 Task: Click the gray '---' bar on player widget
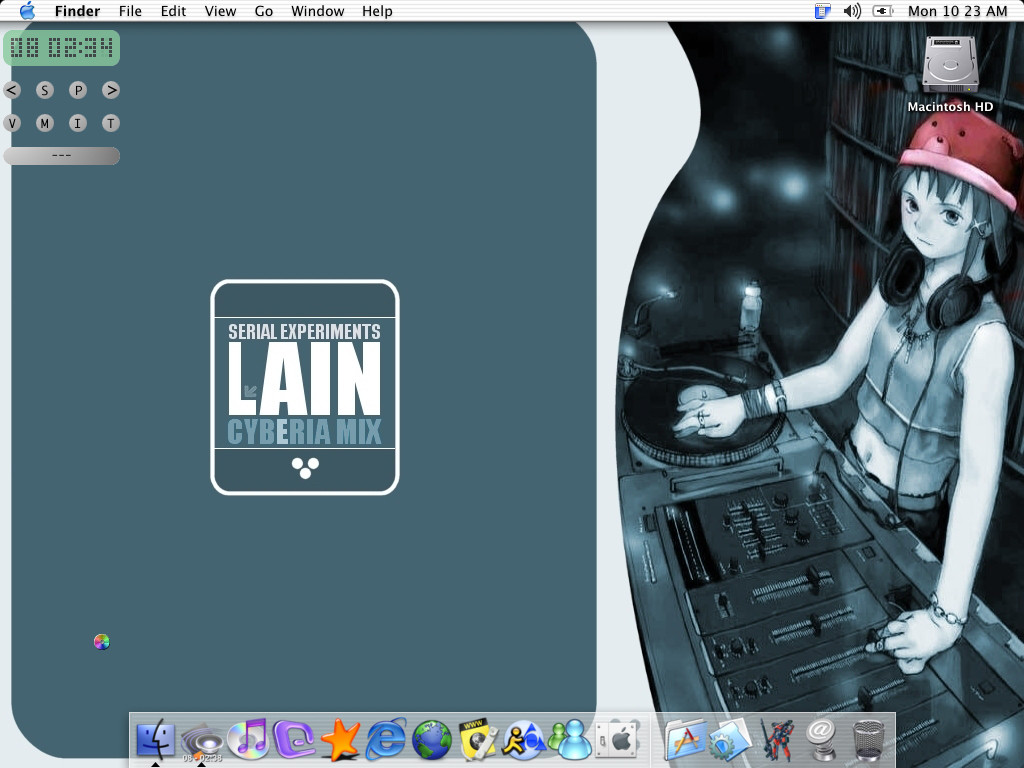coord(61,155)
